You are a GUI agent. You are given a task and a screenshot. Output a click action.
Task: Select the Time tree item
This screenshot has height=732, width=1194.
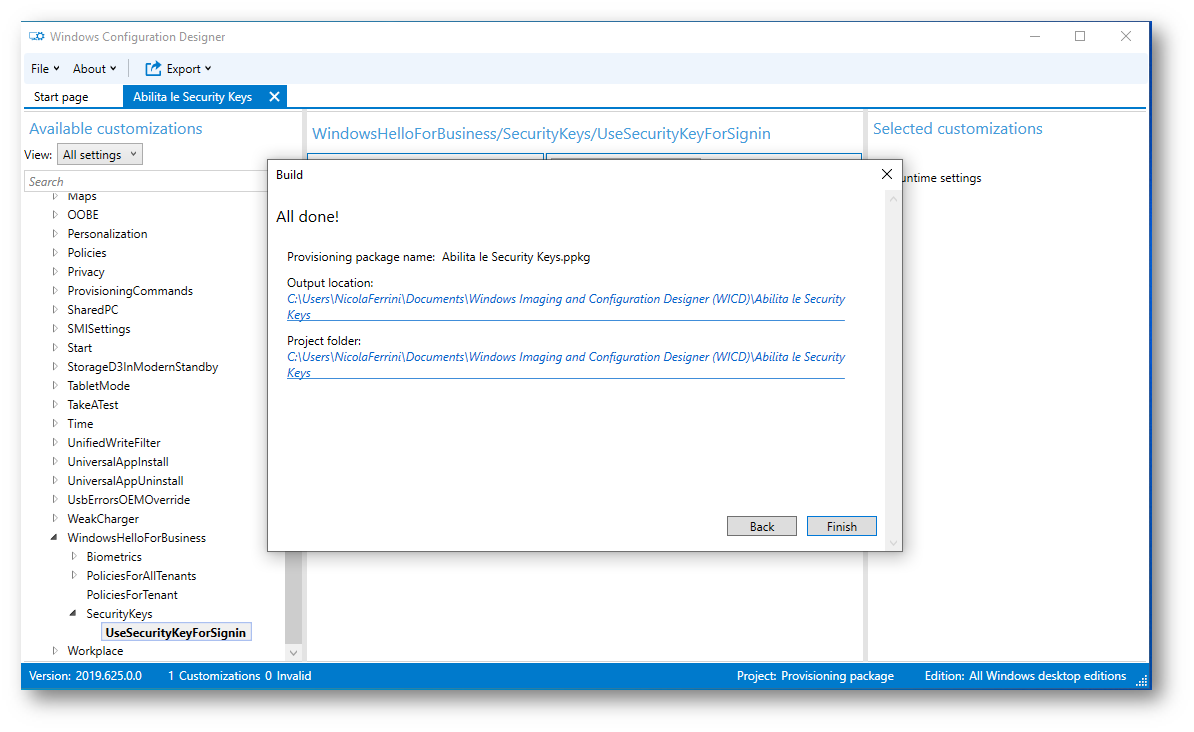tap(80, 424)
